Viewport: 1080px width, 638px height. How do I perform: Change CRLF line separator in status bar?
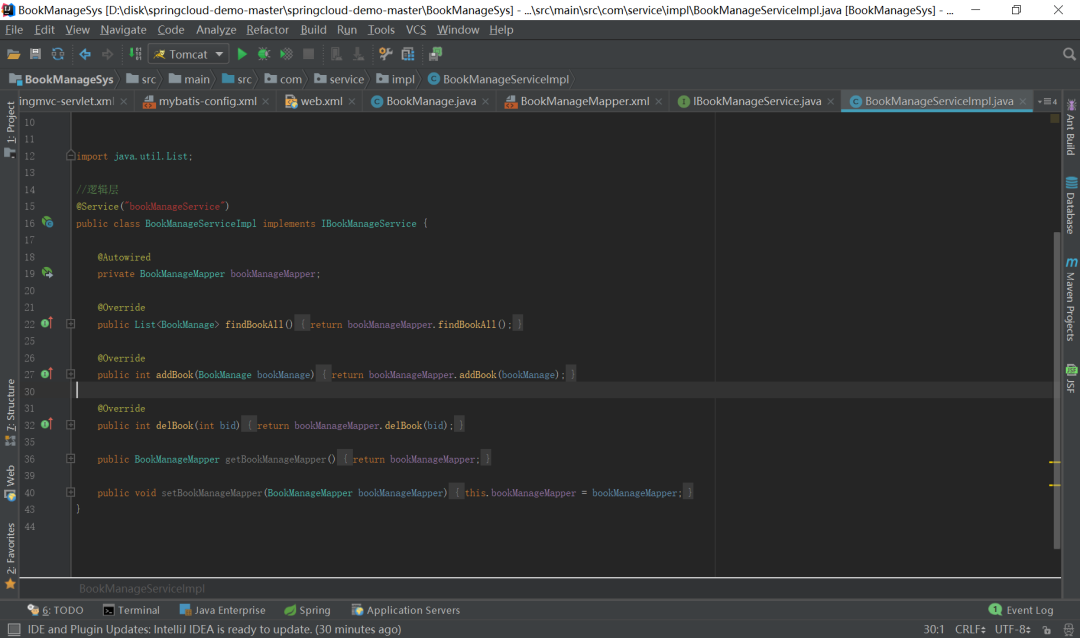[970, 629]
